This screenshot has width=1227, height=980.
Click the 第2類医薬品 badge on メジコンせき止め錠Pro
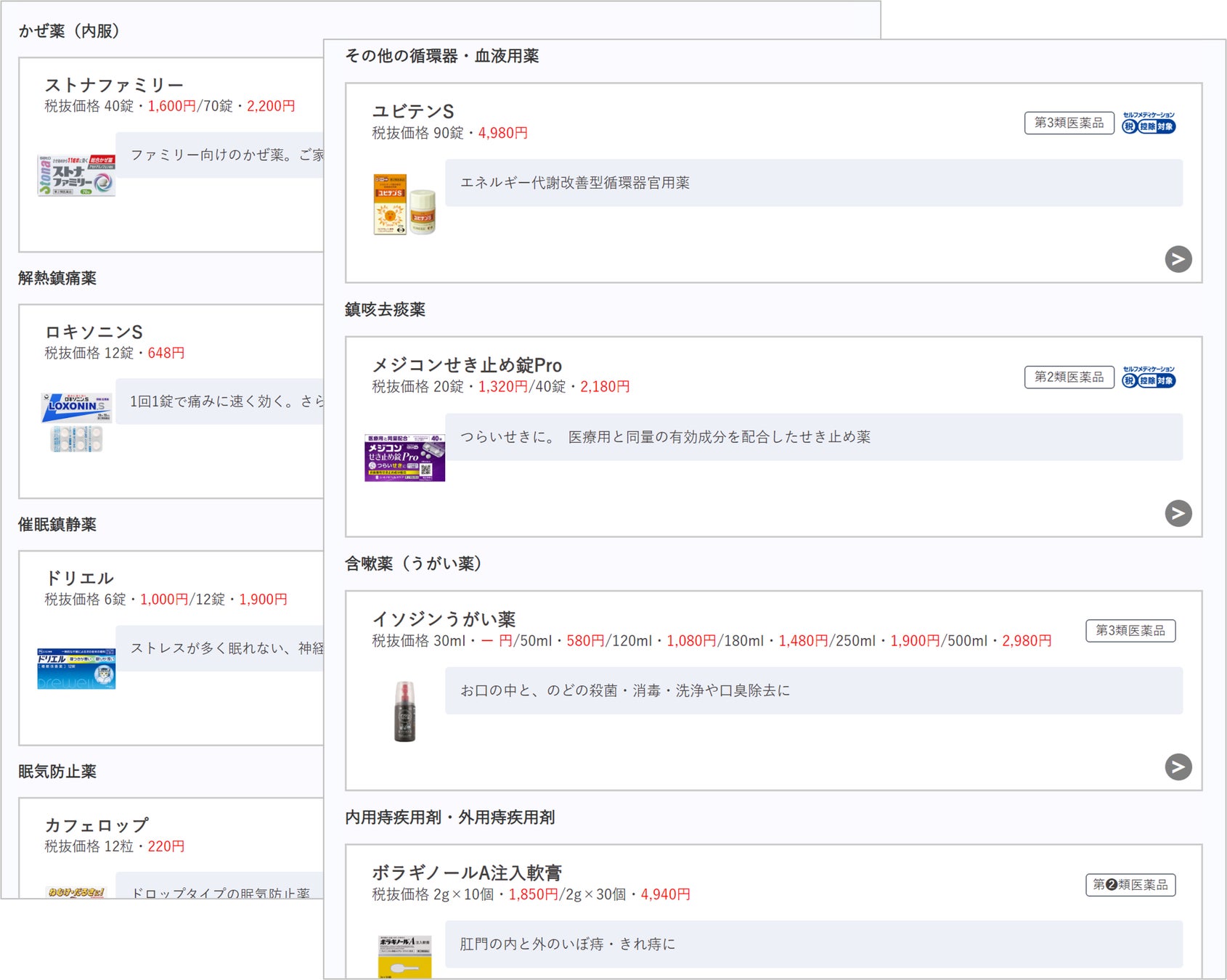point(1069,377)
